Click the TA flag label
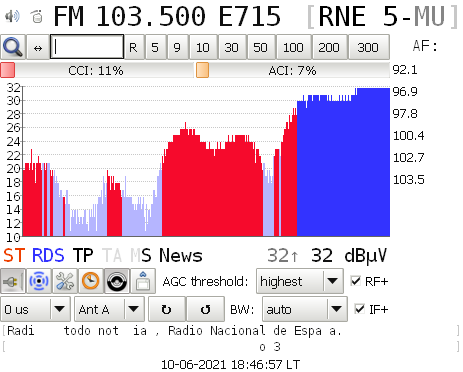463x372 pixels. pyautogui.click(x=112, y=256)
